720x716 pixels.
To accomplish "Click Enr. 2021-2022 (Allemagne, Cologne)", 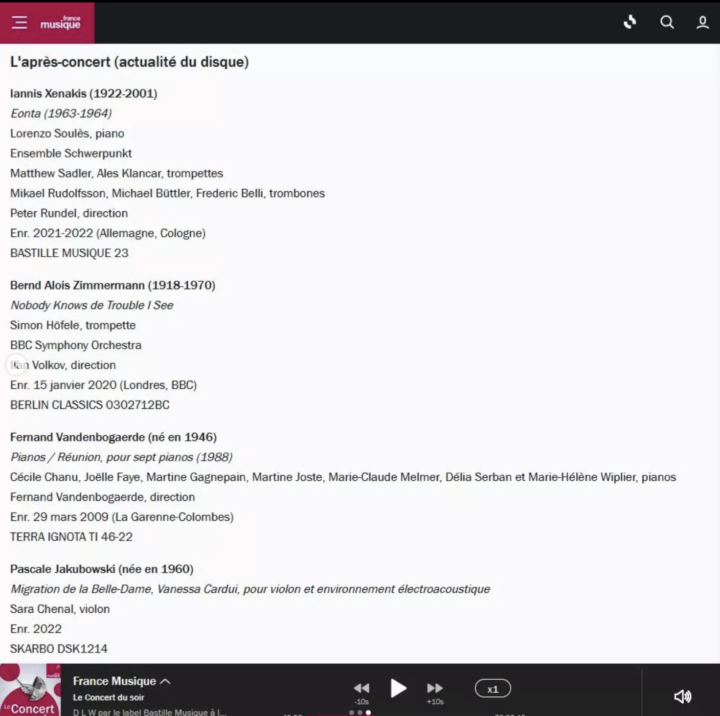I will (x=108, y=233).
